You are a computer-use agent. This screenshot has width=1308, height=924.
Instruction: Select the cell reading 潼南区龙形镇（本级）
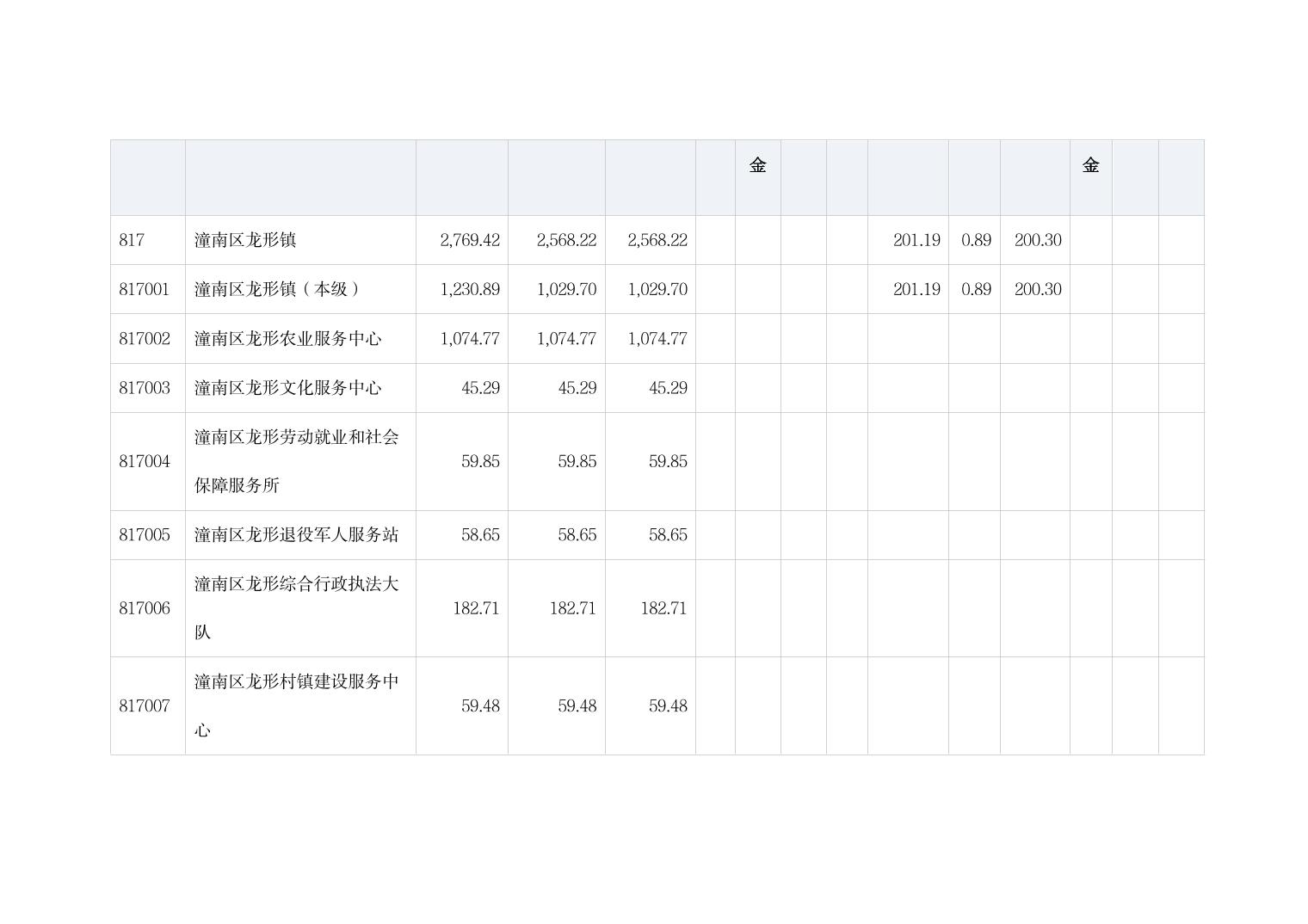point(276,289)
